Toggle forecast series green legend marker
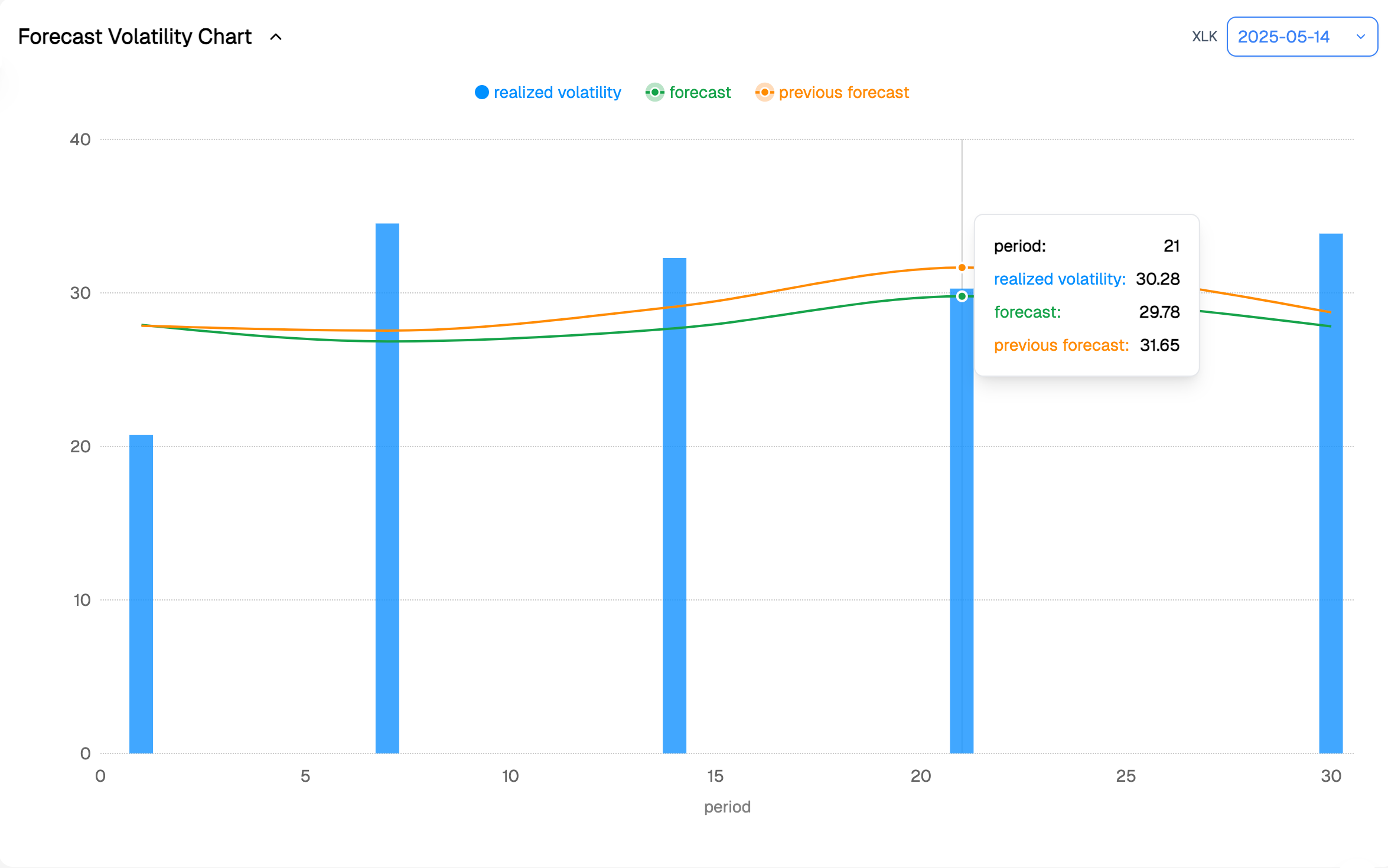The image size is (1388, 868). [x=654, y=93]
